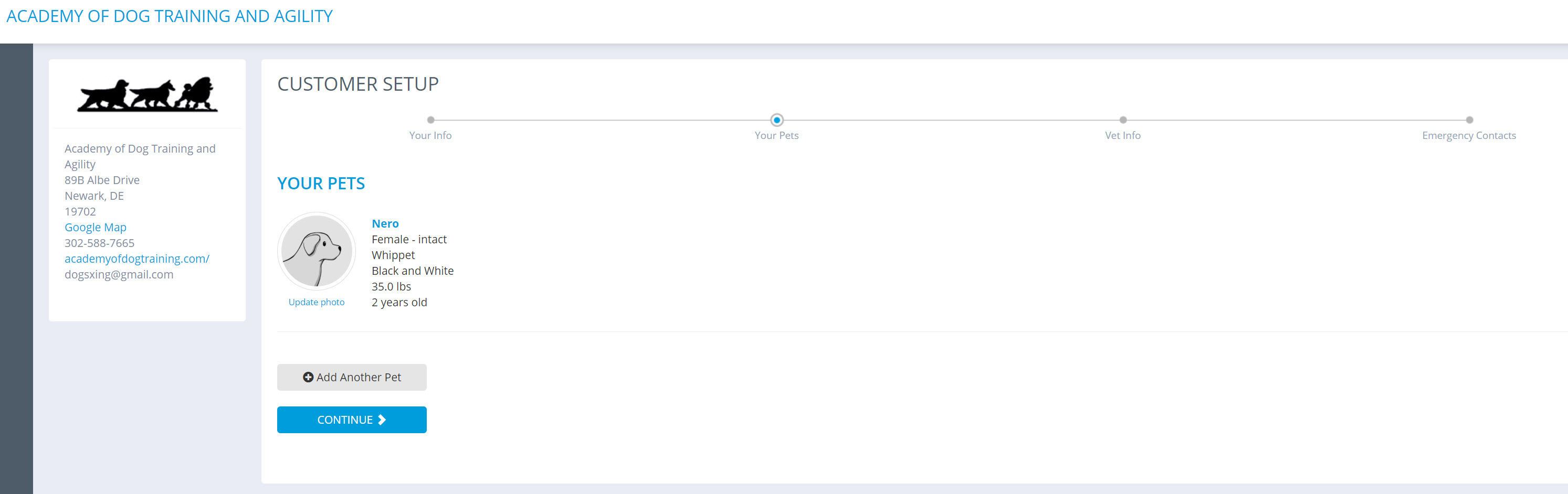Click the three-dog silhouette academy logo

tap(148, 94)
